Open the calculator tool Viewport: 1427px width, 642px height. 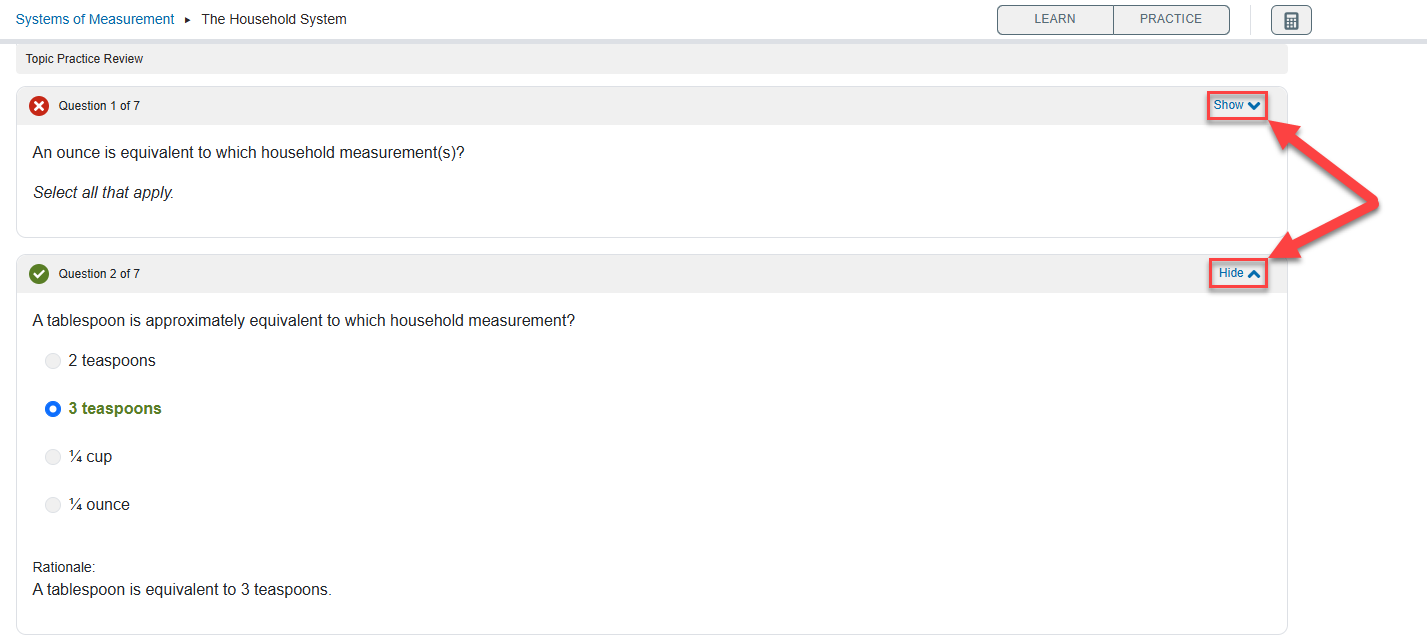coord(1291,21)
